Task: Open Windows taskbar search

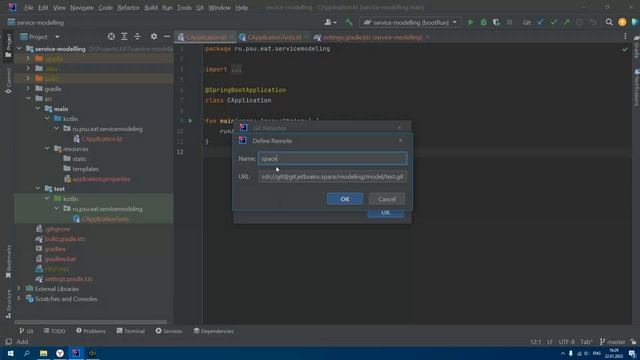Action: tap(27, 353)
